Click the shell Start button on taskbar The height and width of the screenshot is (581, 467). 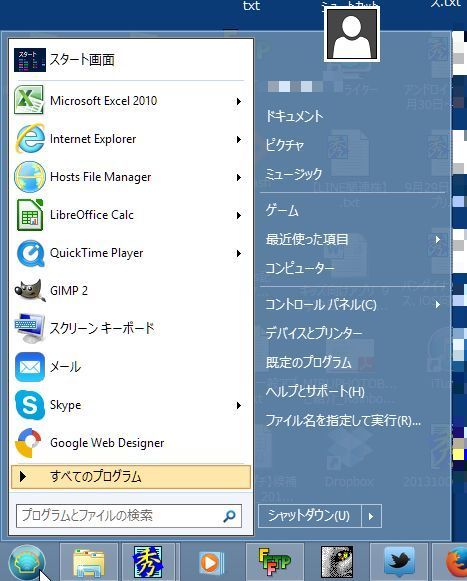coord(27,563)
